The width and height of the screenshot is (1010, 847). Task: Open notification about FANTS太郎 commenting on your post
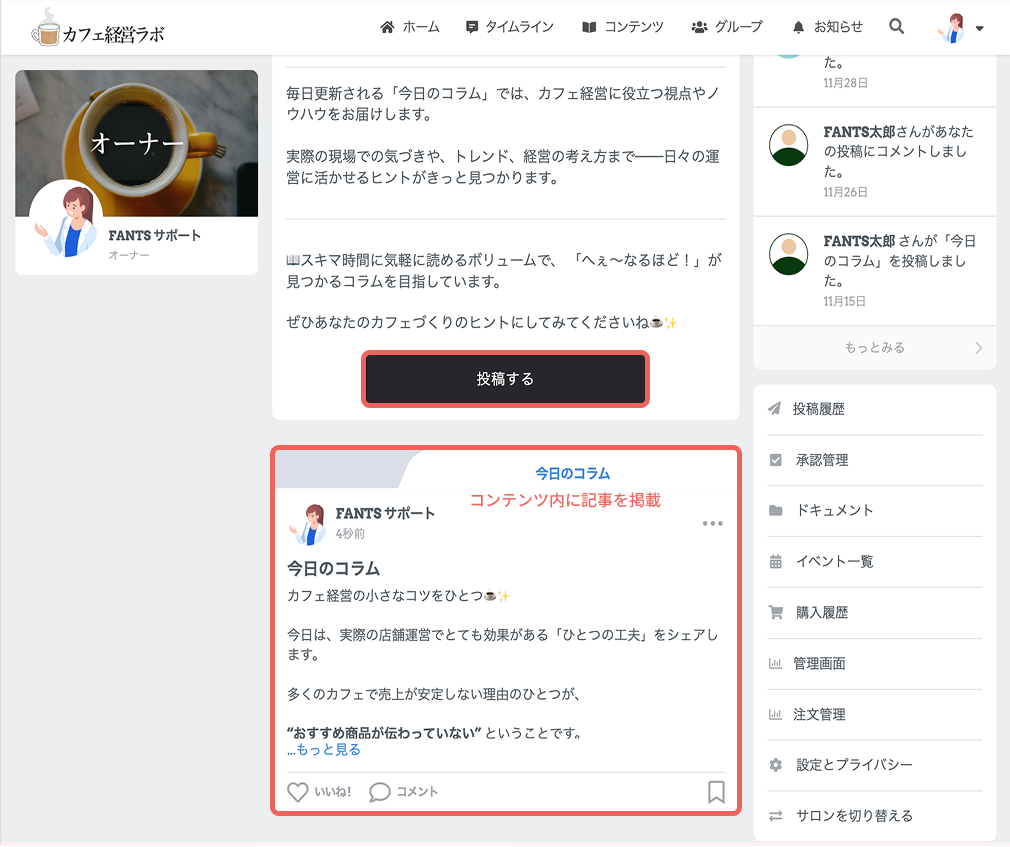click(875, 161)
